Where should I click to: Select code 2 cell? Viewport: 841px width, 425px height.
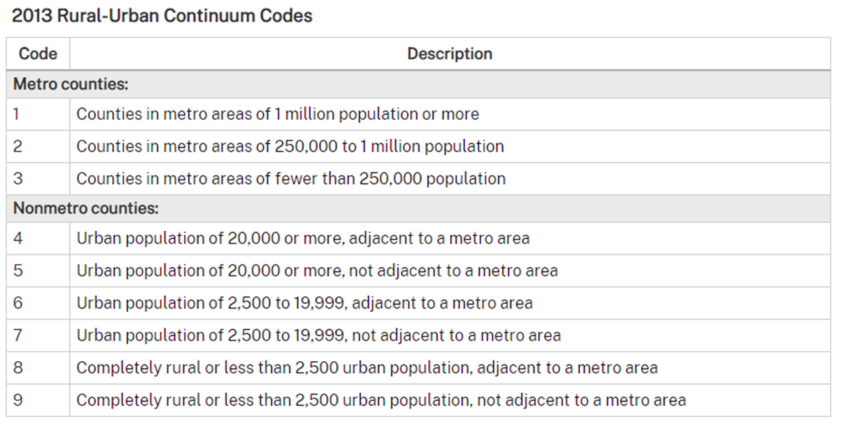(x=38, y=146)
